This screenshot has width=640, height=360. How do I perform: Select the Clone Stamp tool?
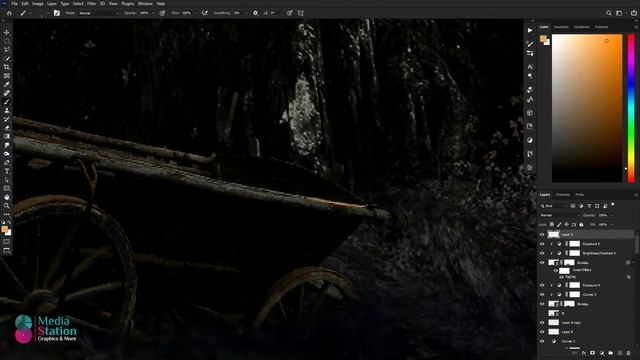(7, 110)
